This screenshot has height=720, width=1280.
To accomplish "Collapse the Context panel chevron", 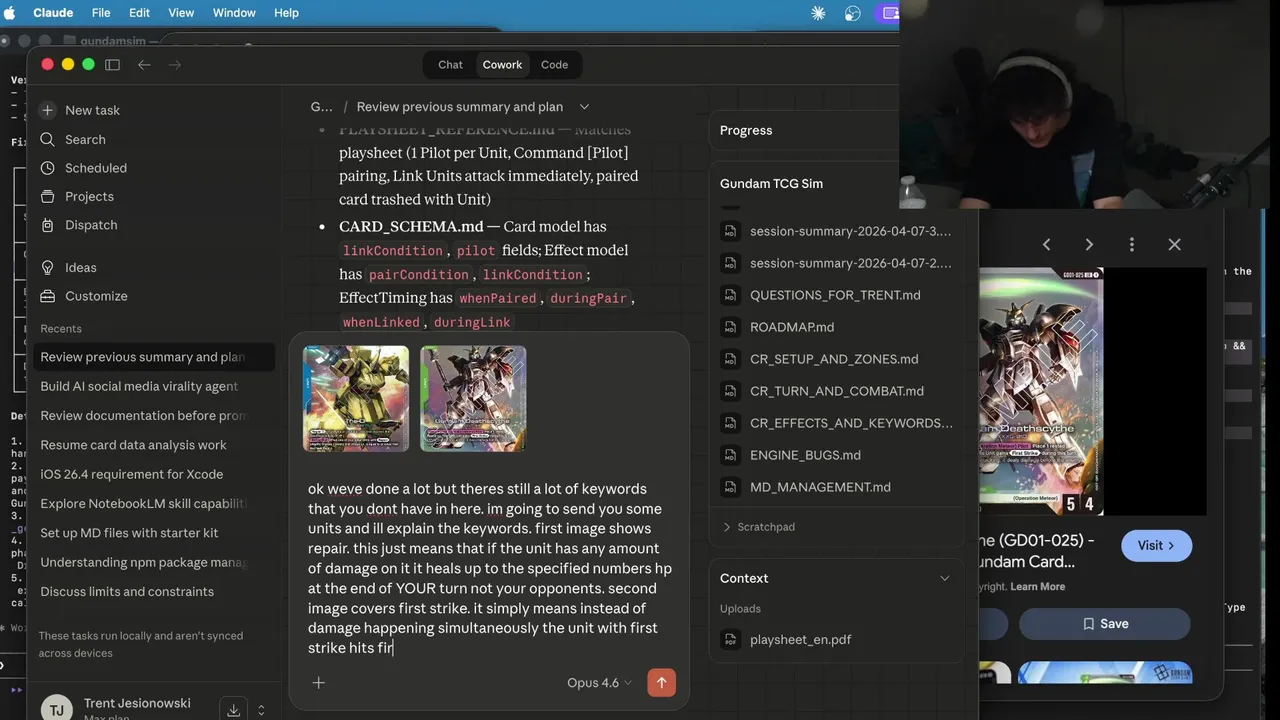I will (944, 578).
